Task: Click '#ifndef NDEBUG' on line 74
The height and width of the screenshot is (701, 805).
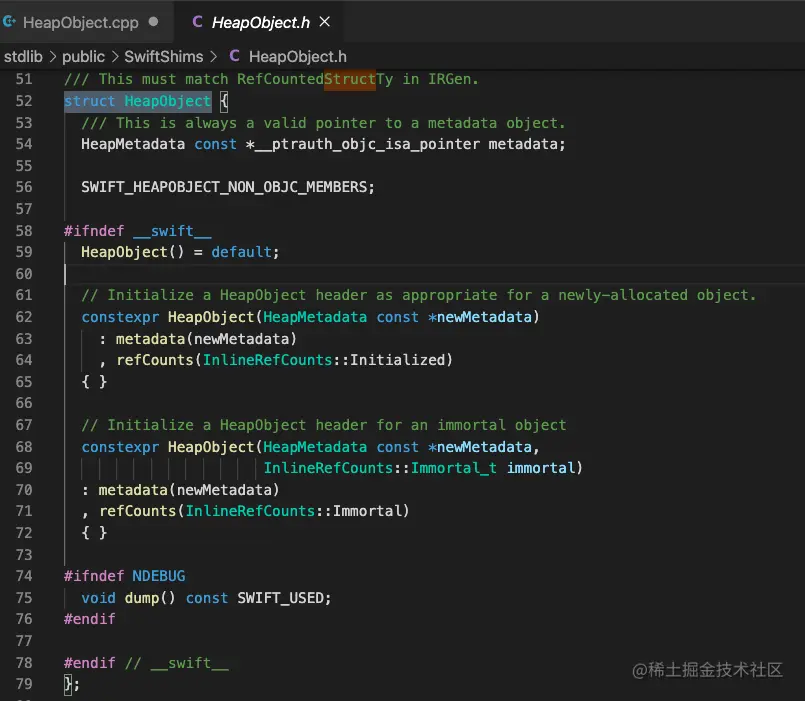Action: tap(125, 576)
